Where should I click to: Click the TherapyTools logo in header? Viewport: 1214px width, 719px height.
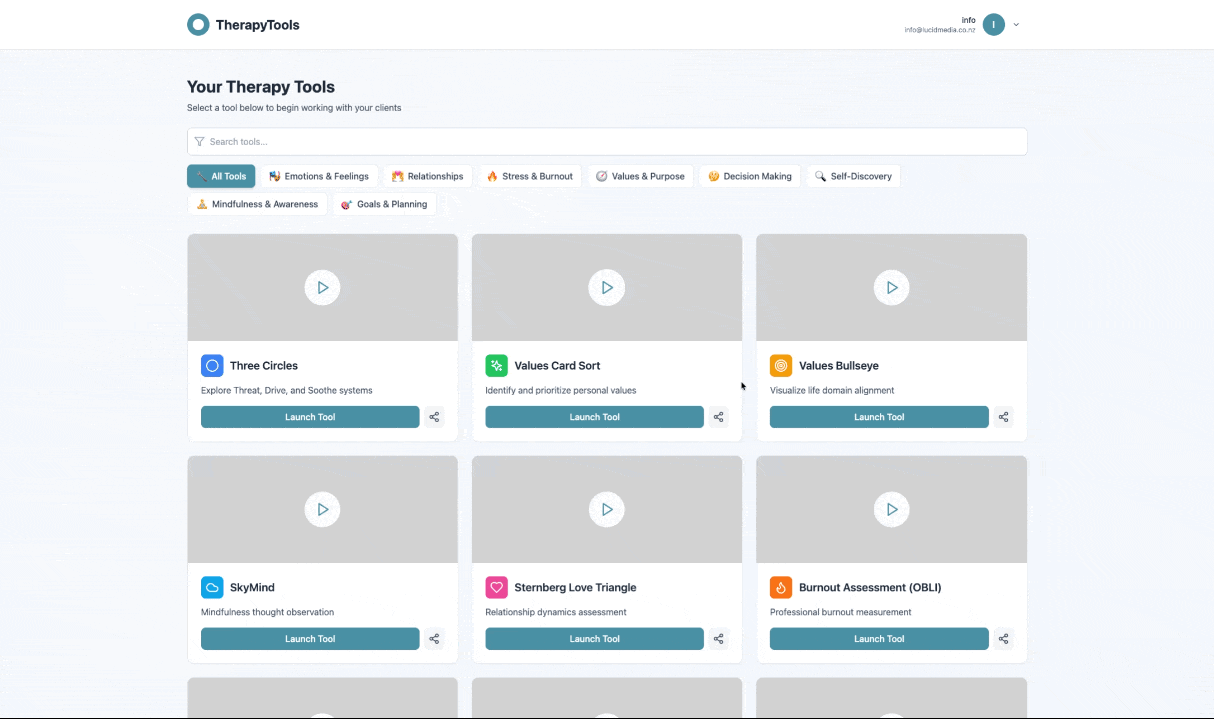pyautogui.click(x=243, y=25)
